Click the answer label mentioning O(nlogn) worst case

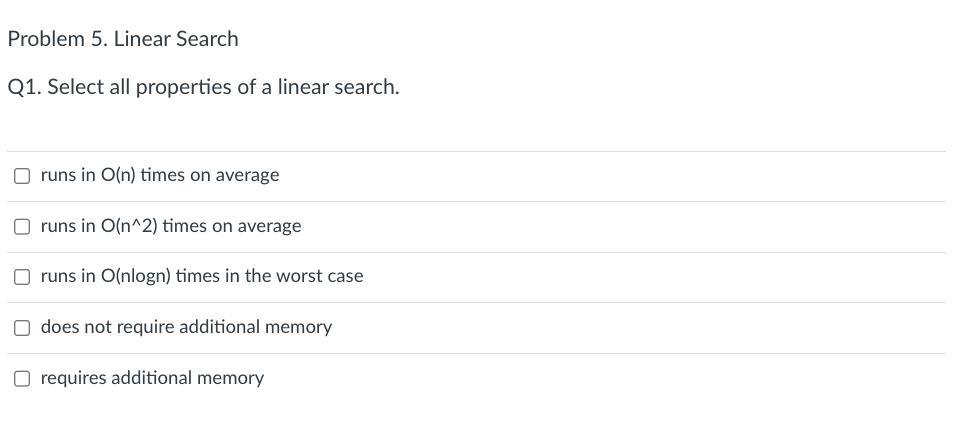[202, 277]
